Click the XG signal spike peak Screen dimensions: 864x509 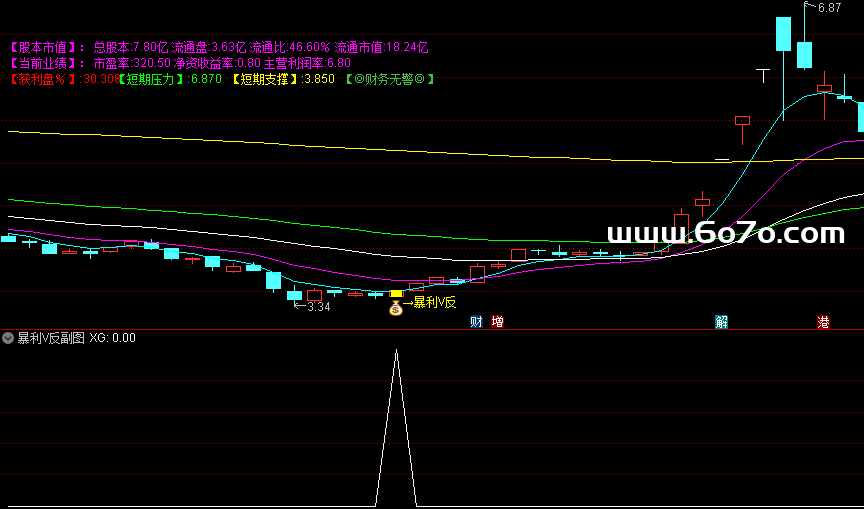(x=396, y=351)
